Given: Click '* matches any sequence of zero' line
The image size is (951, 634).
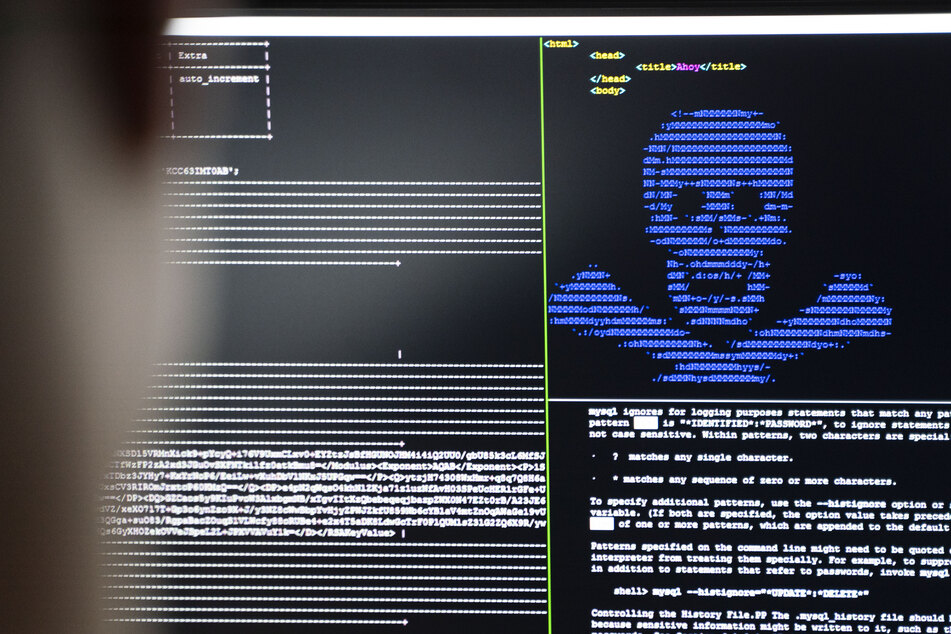Looking at the screenshot, I should 754,481.
